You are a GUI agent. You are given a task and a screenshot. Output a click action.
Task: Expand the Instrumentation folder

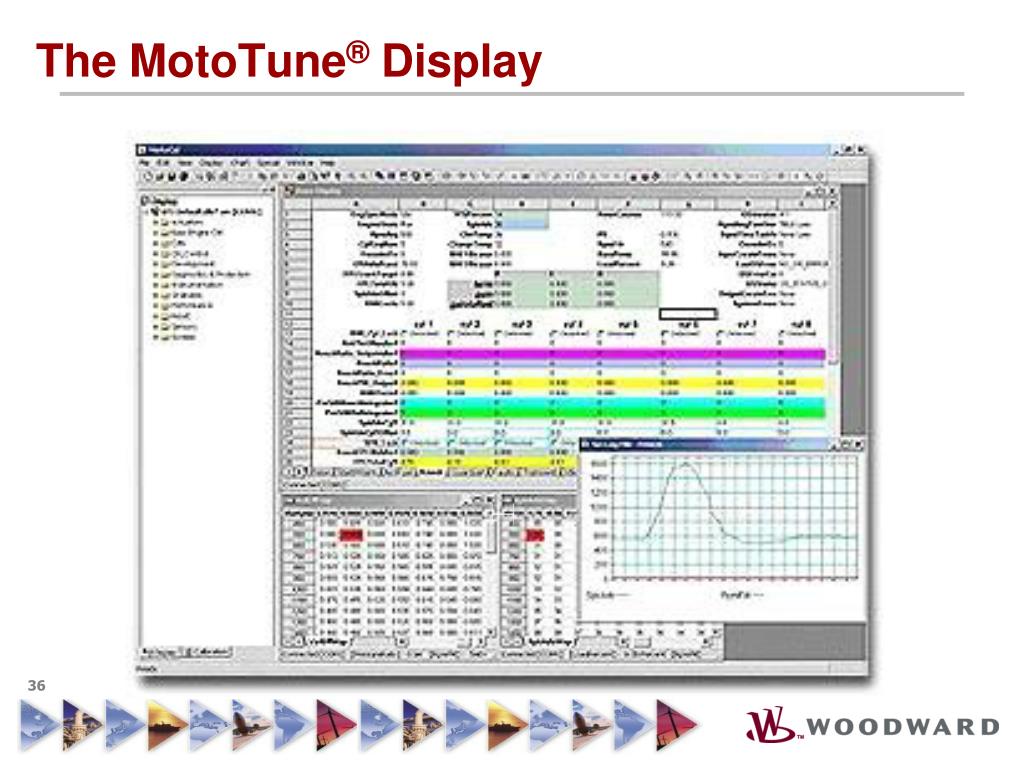pyautogui.click(x=157, y=285)
